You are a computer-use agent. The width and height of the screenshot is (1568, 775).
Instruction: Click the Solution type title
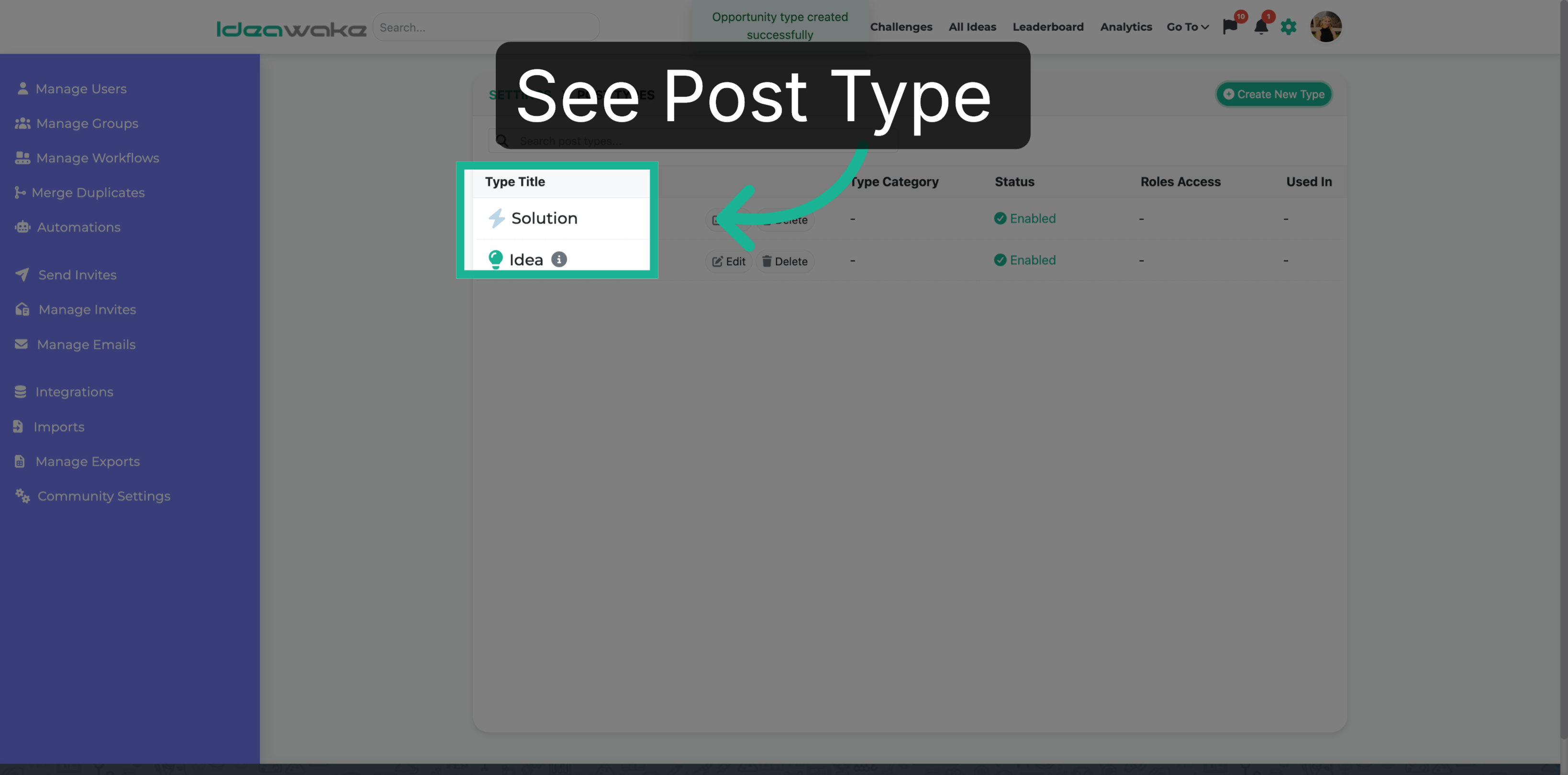[x=544, y=219]
